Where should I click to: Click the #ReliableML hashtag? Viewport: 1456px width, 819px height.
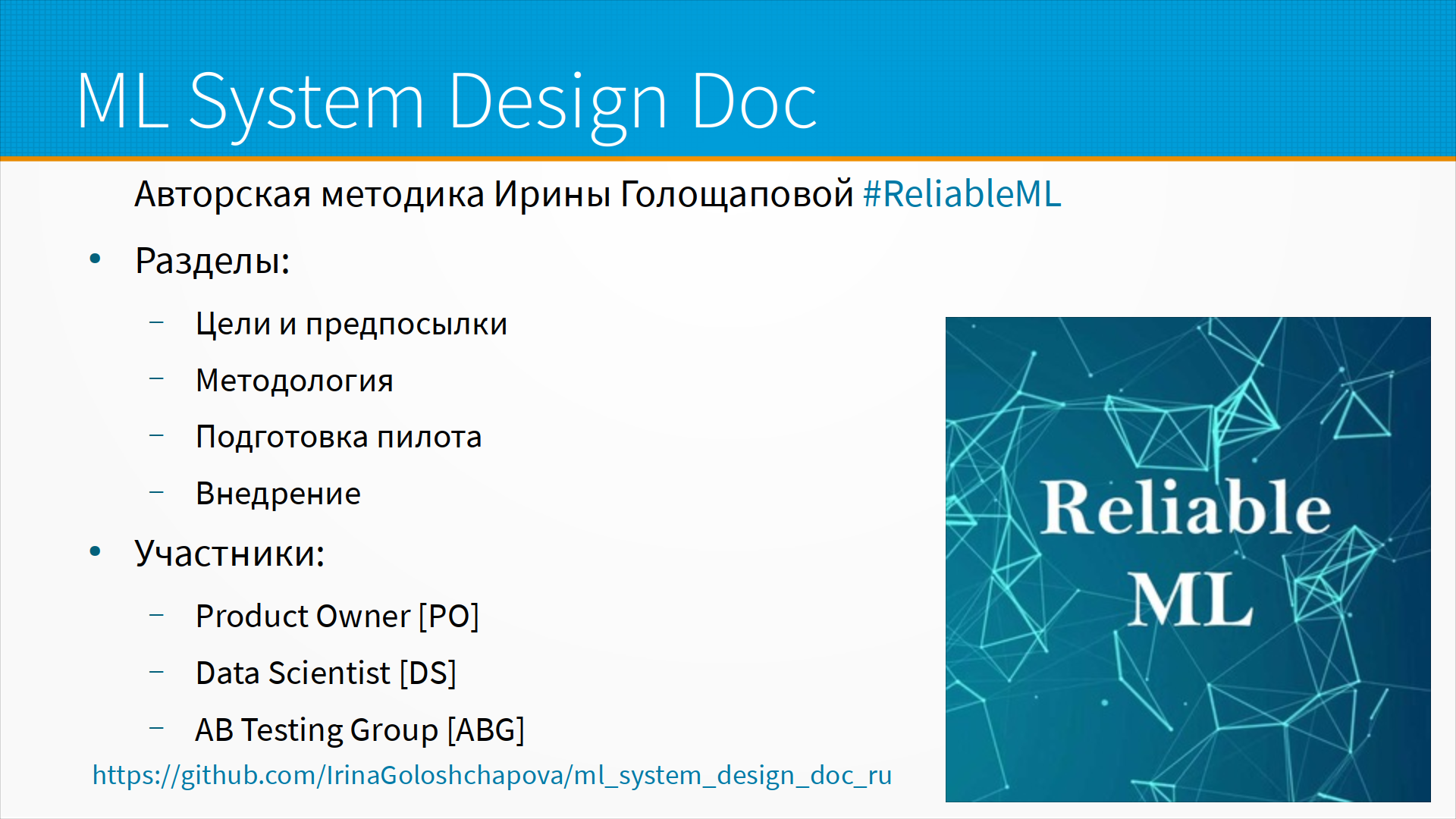[x=962, y=194]
